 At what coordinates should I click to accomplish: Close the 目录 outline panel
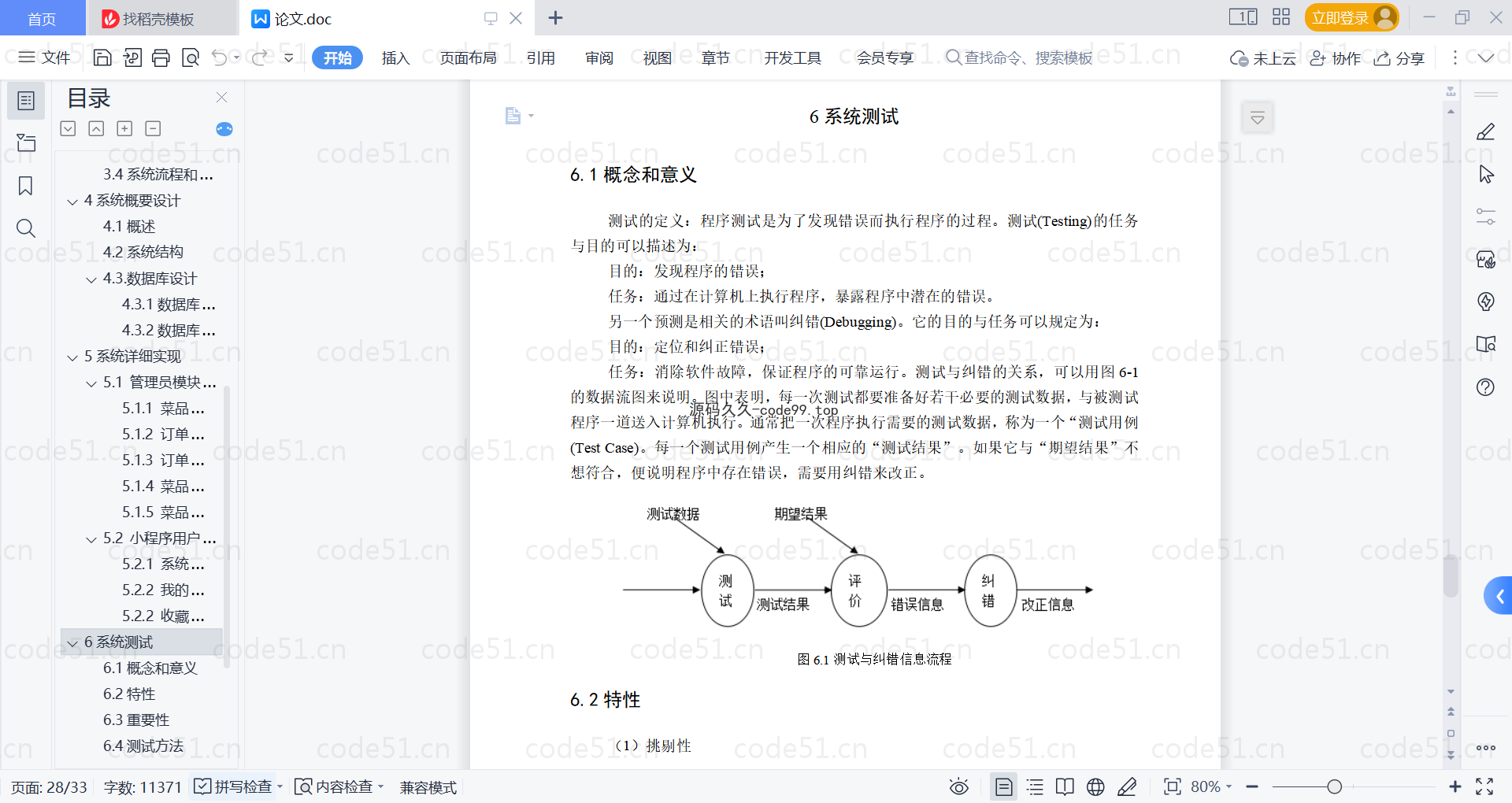click(222, 98)
